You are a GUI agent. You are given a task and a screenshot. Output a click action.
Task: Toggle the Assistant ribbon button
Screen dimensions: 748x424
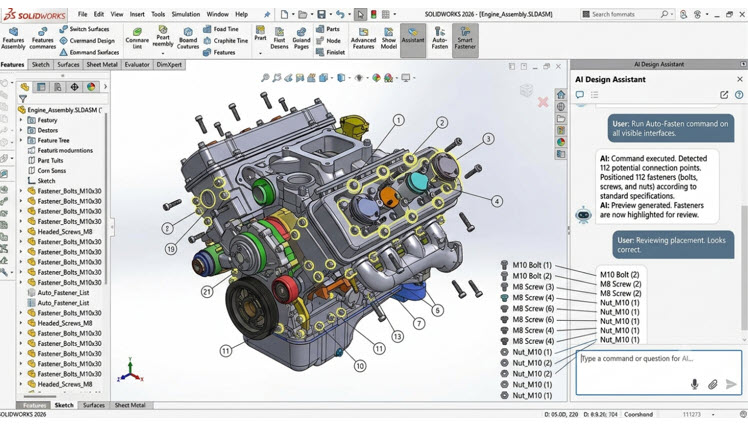[x=413, y=40]
